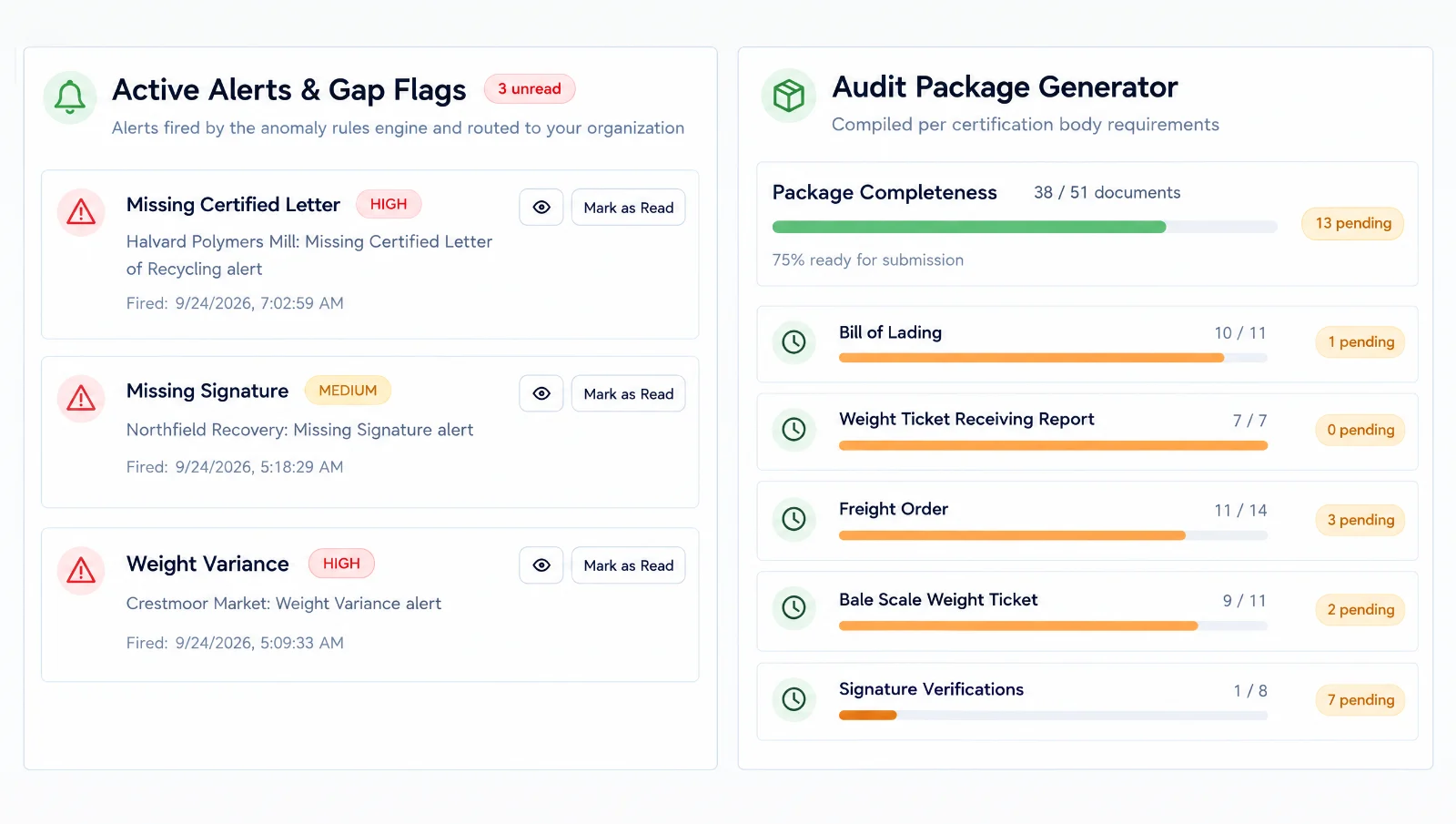Click the 3 unread badge

click(x=530, y=88)
